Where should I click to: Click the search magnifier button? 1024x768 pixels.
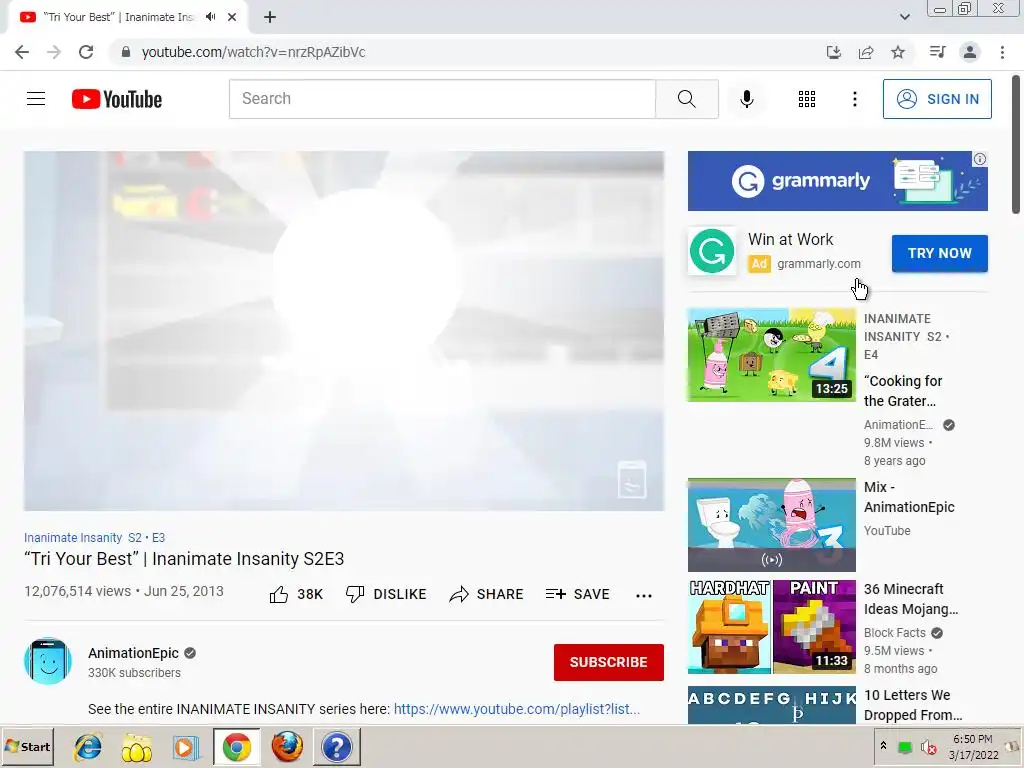(686, 99)
